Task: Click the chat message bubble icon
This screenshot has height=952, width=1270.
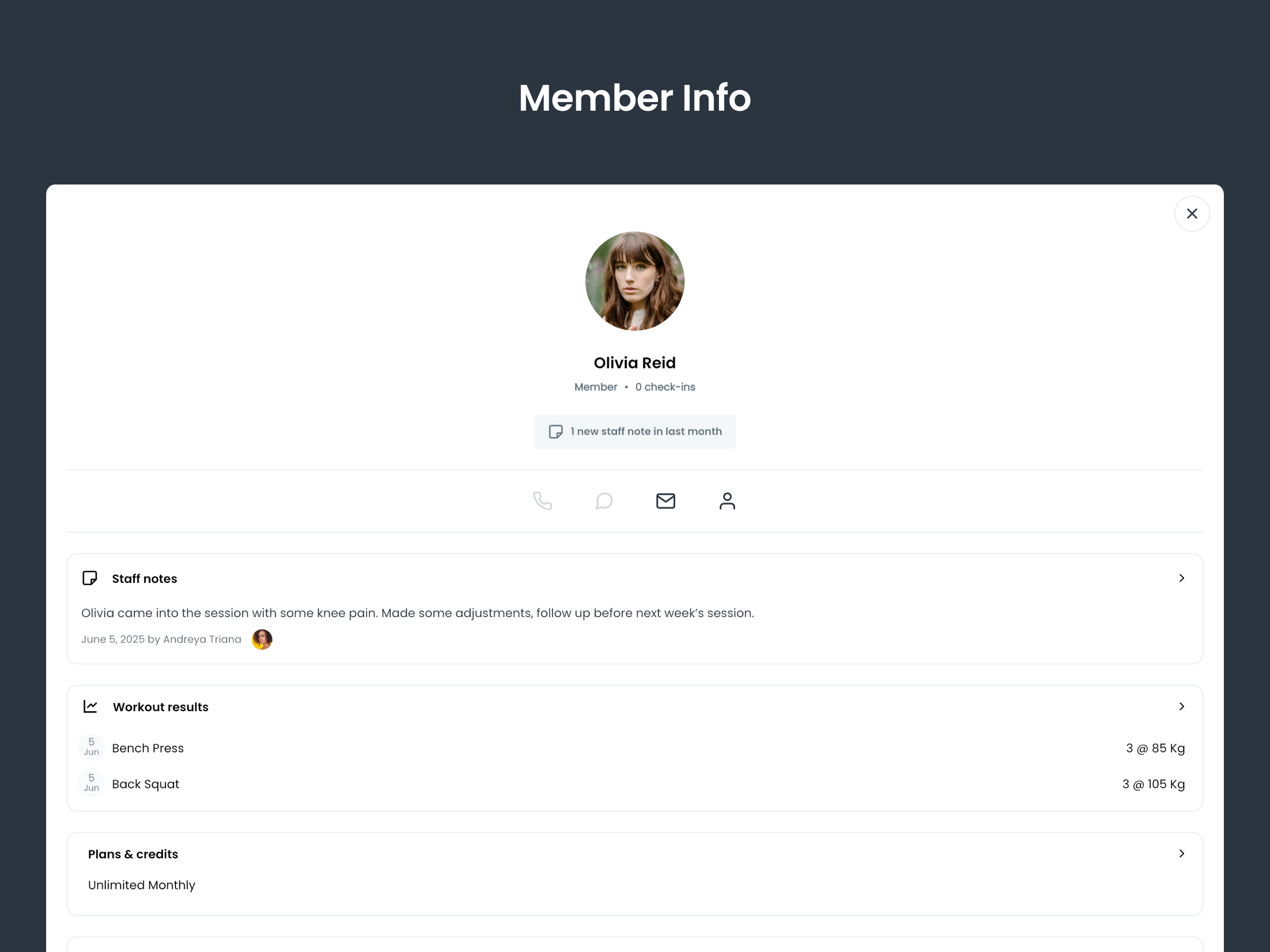Action: pos(604,501)
